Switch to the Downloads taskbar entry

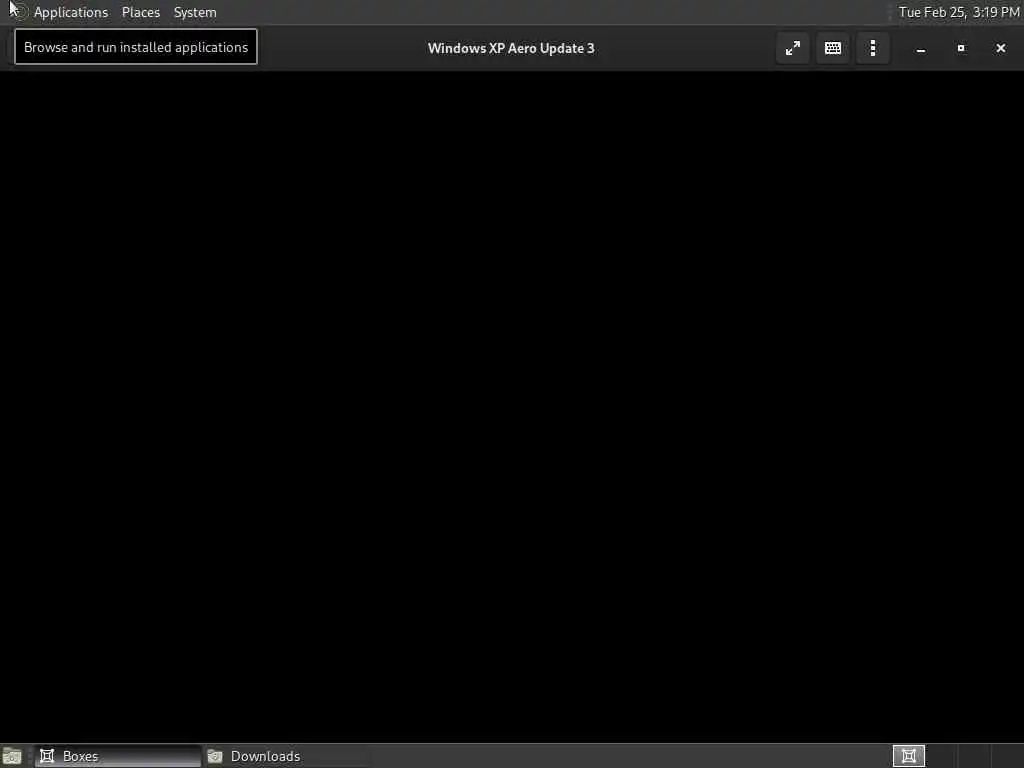pos(285,756)
